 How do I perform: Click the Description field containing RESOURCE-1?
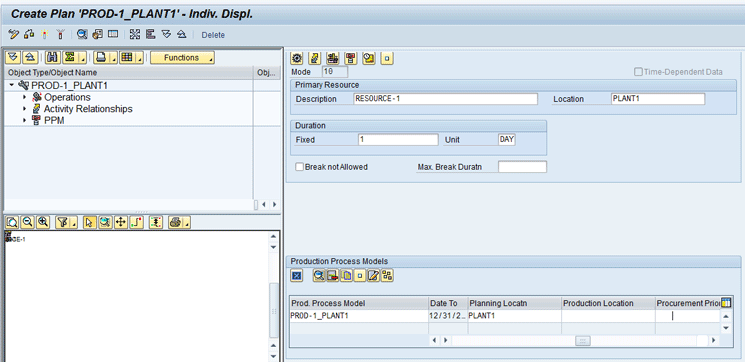(x=446, y=99)
